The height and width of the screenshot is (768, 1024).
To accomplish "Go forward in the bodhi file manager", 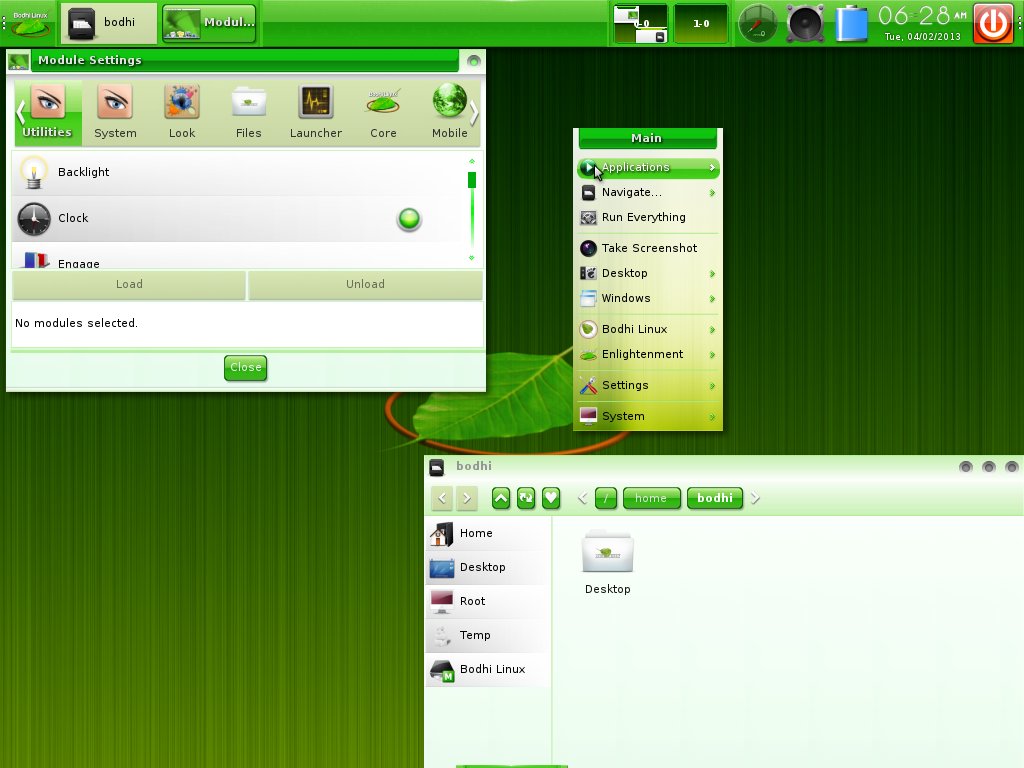I will tap(466, 498).
